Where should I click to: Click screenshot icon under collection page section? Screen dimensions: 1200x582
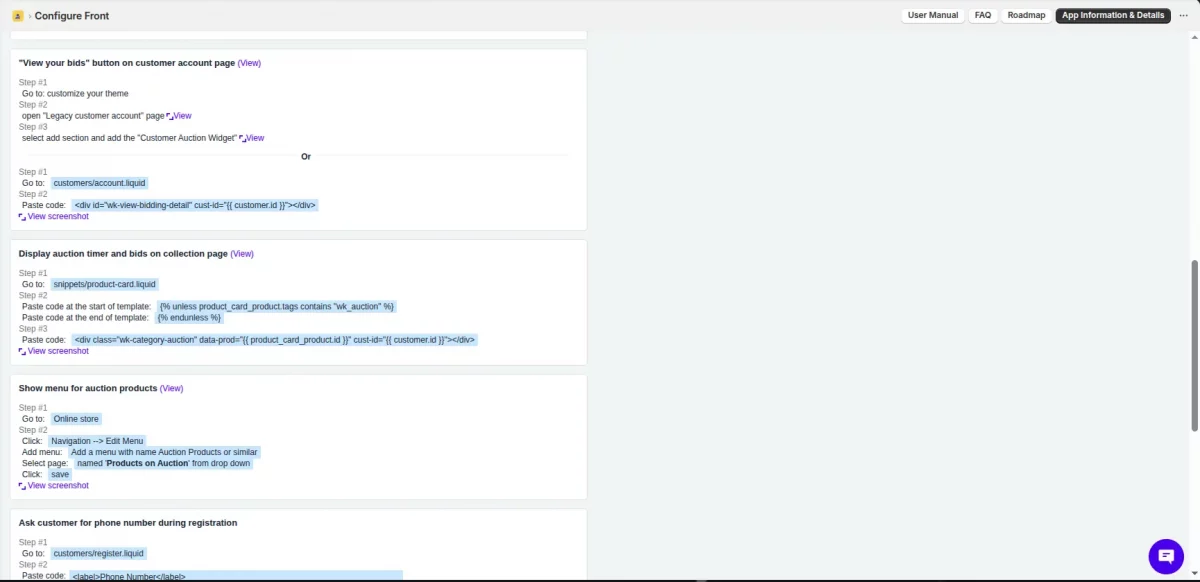click(x=22, y=351)
